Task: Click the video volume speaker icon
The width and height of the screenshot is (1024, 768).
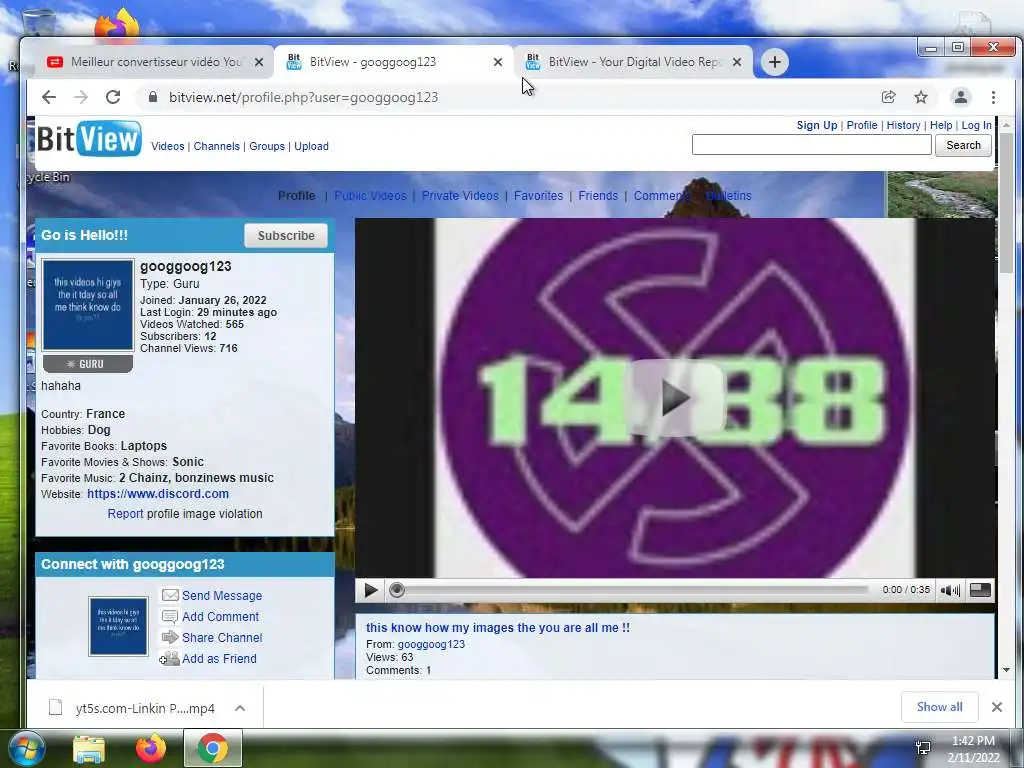Action: coord(950,590)
